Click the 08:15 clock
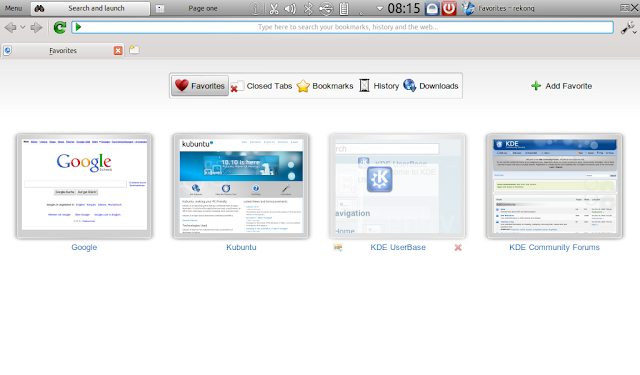The image size is (640, 375). (404, 8)
